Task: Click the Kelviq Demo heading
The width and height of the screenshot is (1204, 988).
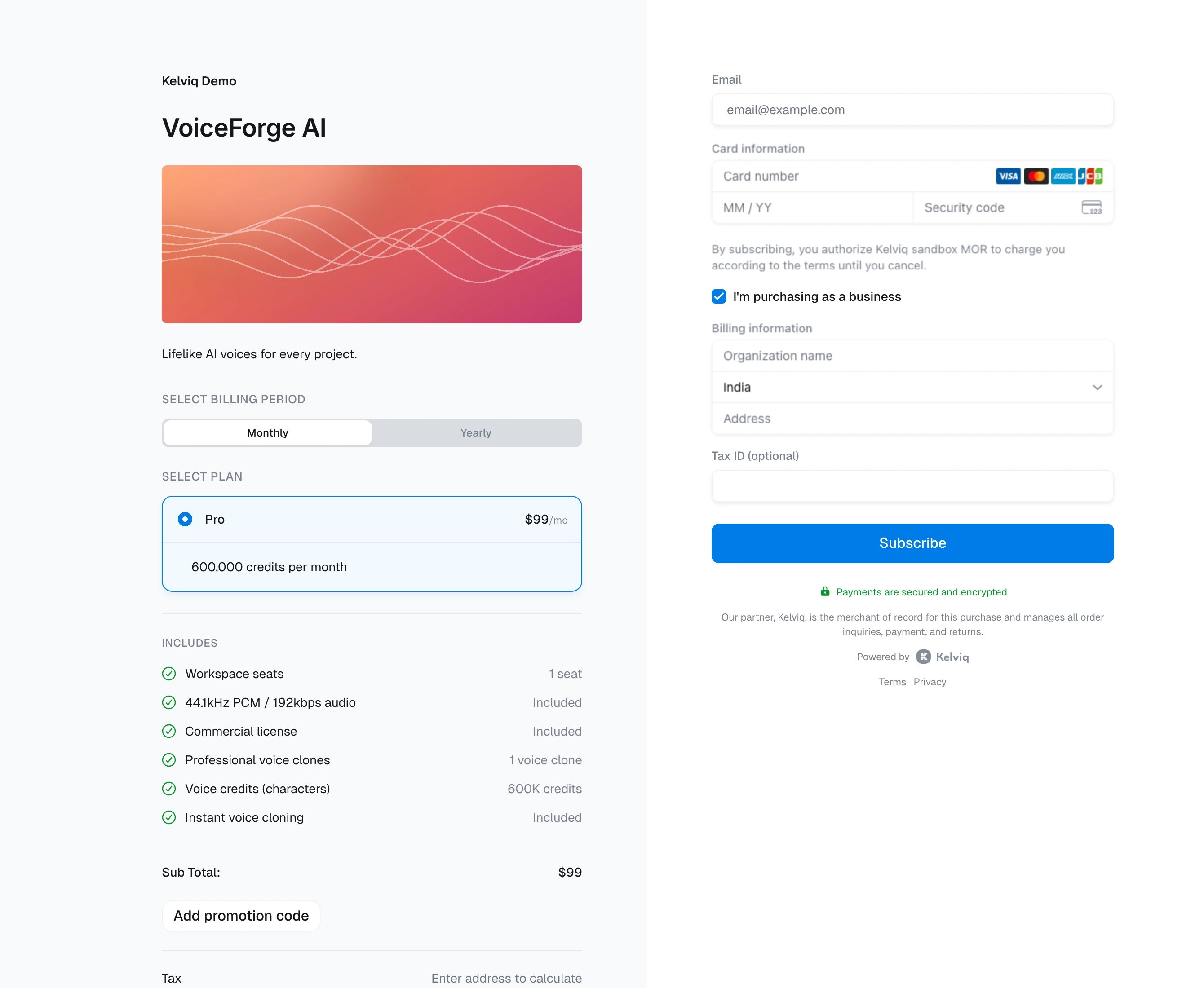Action: (199, 81)
